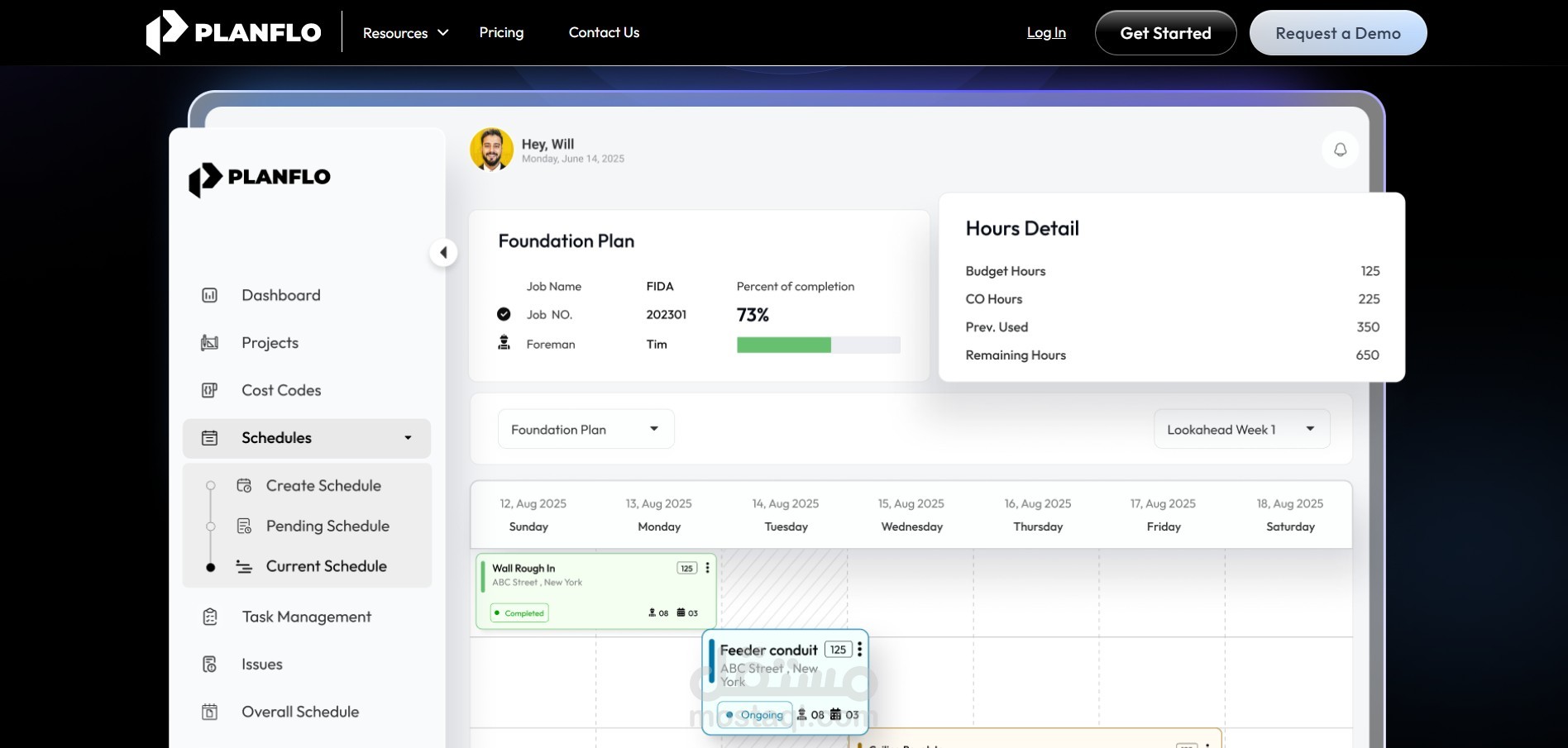Go to Contact Us
The image size is (1568, 748).
point(604,32)
